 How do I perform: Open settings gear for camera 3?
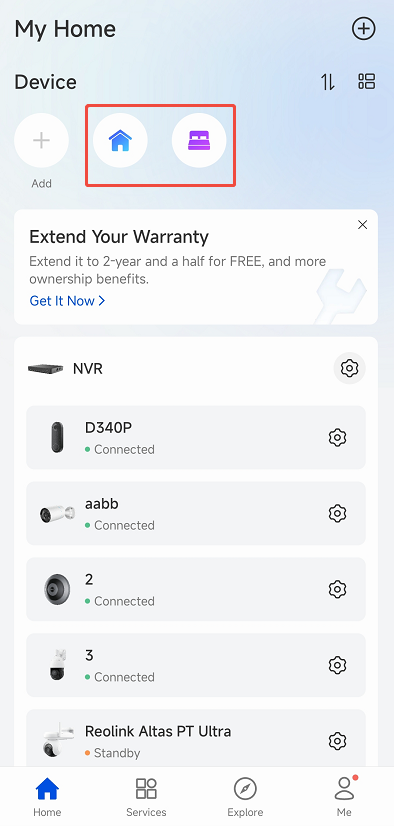click(x=337, y=665)
